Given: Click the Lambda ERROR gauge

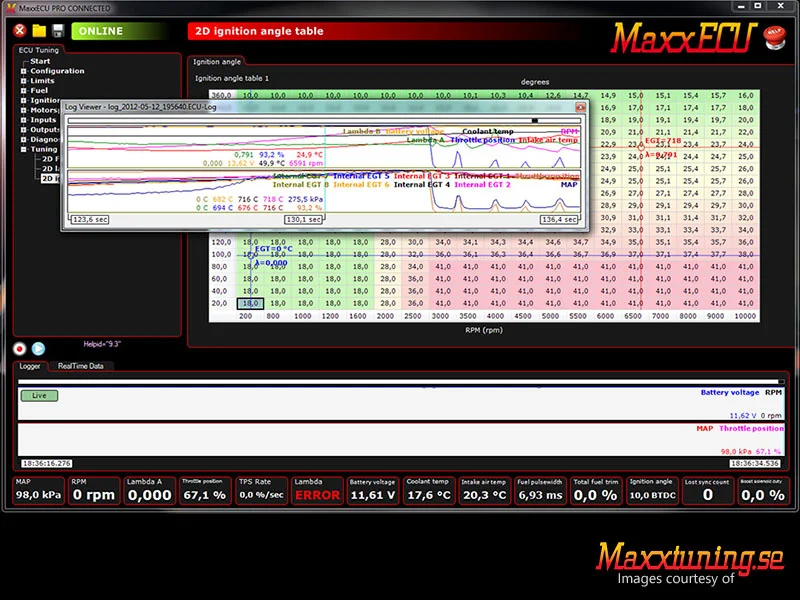Looking at the screenshot, I should click(317, 491).
